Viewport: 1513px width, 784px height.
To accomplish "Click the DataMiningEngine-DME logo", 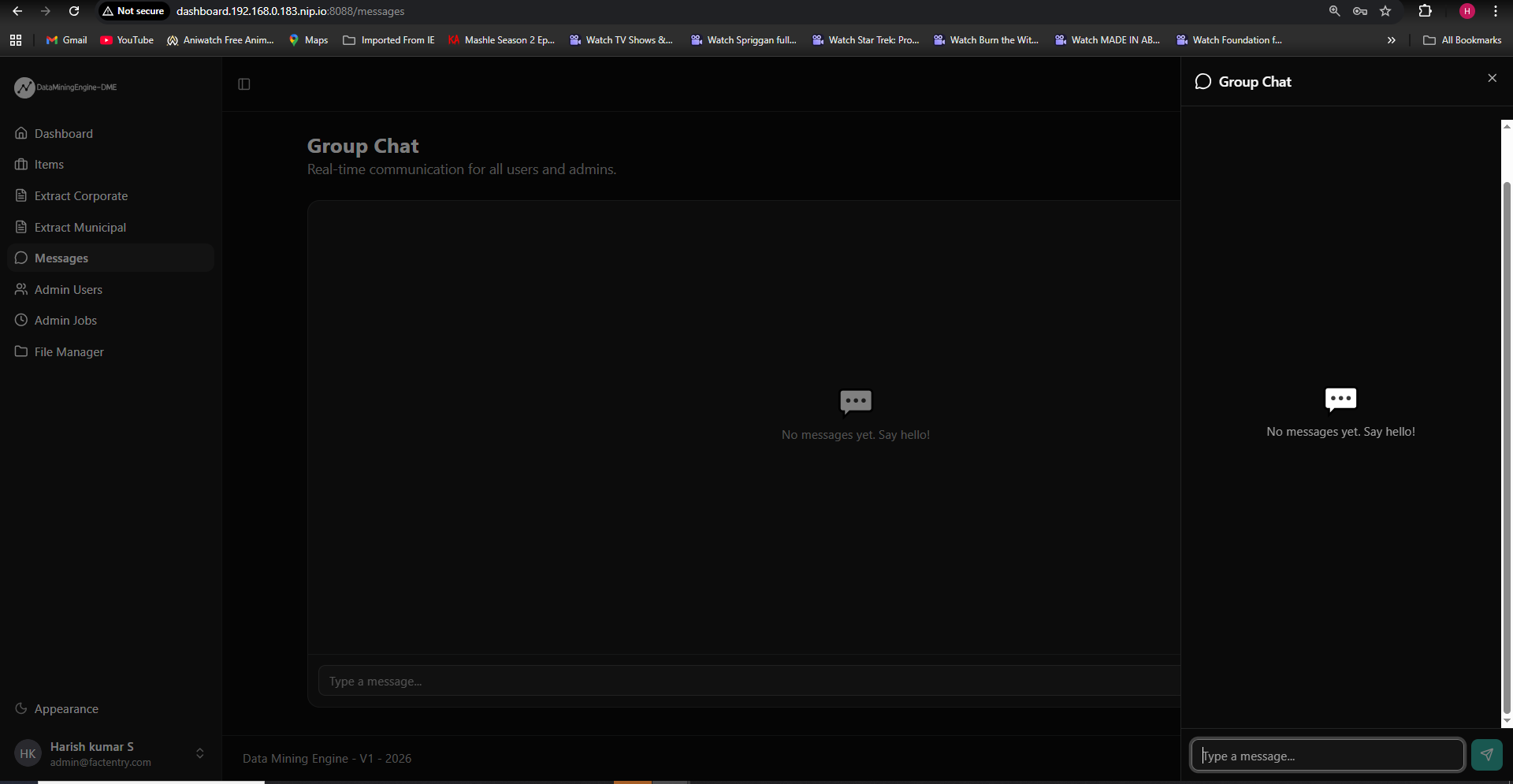I will [65, 87].
